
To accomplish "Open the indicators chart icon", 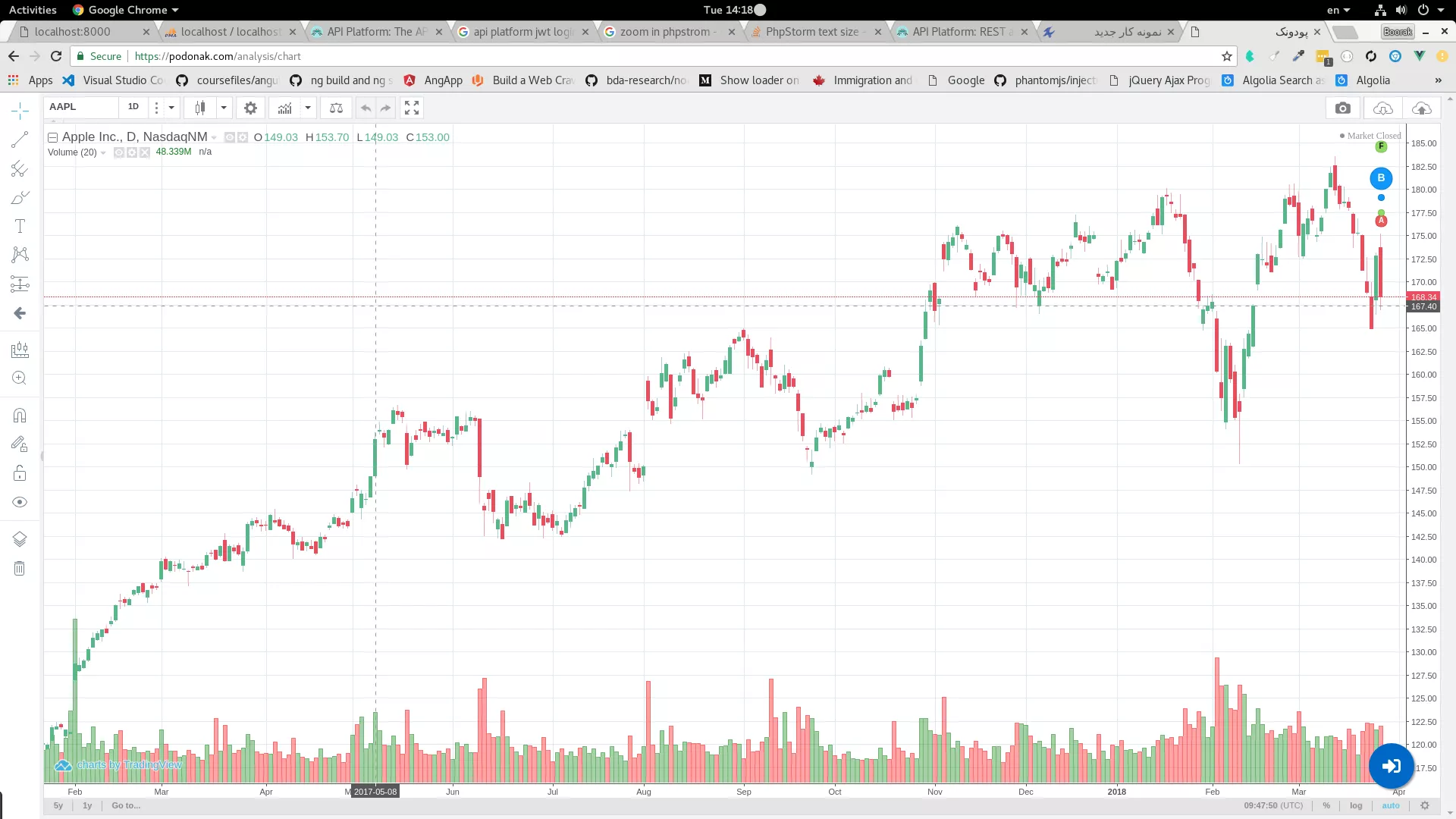I will pyautogui.click(x=284, y=108).
